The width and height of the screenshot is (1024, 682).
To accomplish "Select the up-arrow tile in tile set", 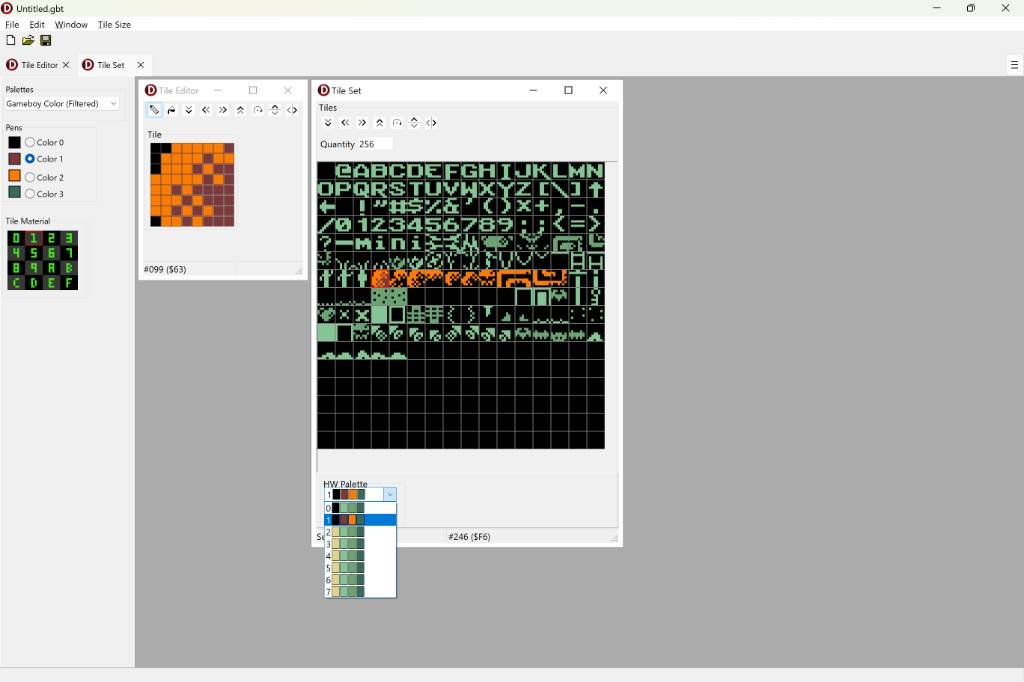I will [x=596, y=189].
